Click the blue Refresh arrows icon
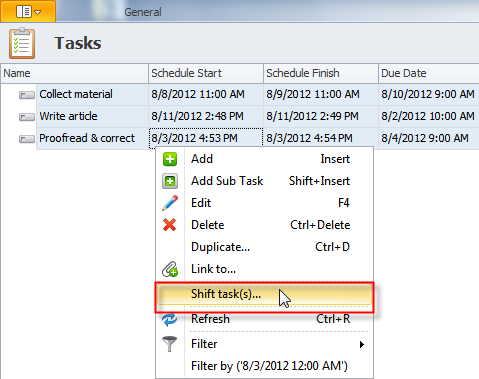This screenshot has height=379, width=479. pyautogui.click(x=170, y=319)
